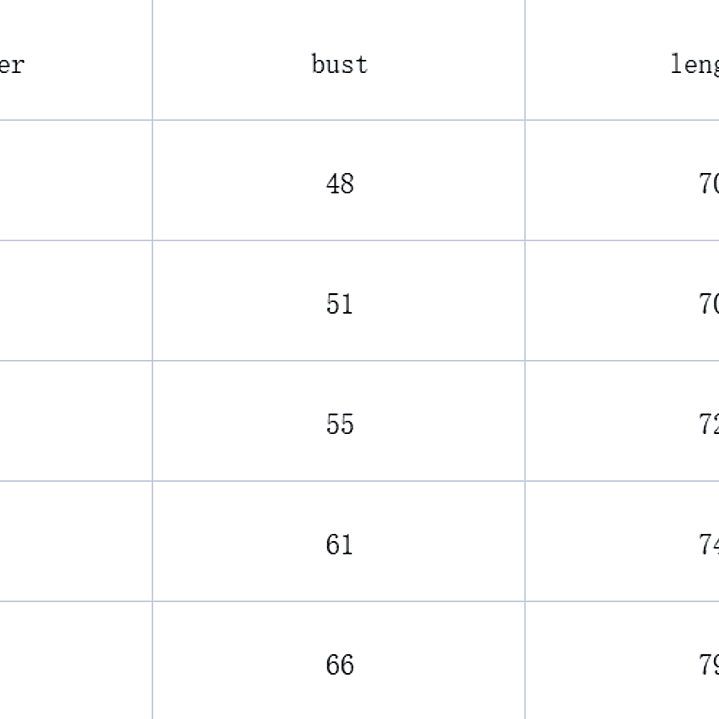Click the vertical border right of the bust header
This screenshot has height=719, width=719.
(525, 65)
